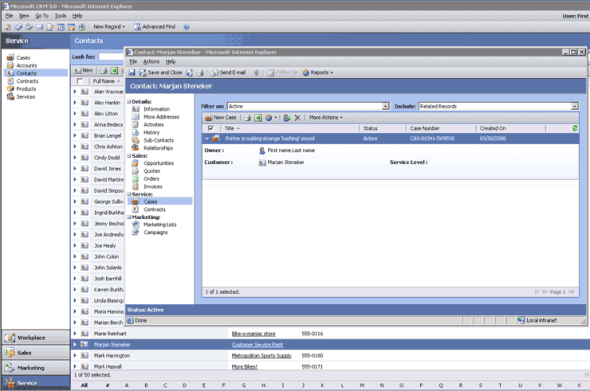Collapse the selected printer case row

pyautogui.click(x=207, y=139)
